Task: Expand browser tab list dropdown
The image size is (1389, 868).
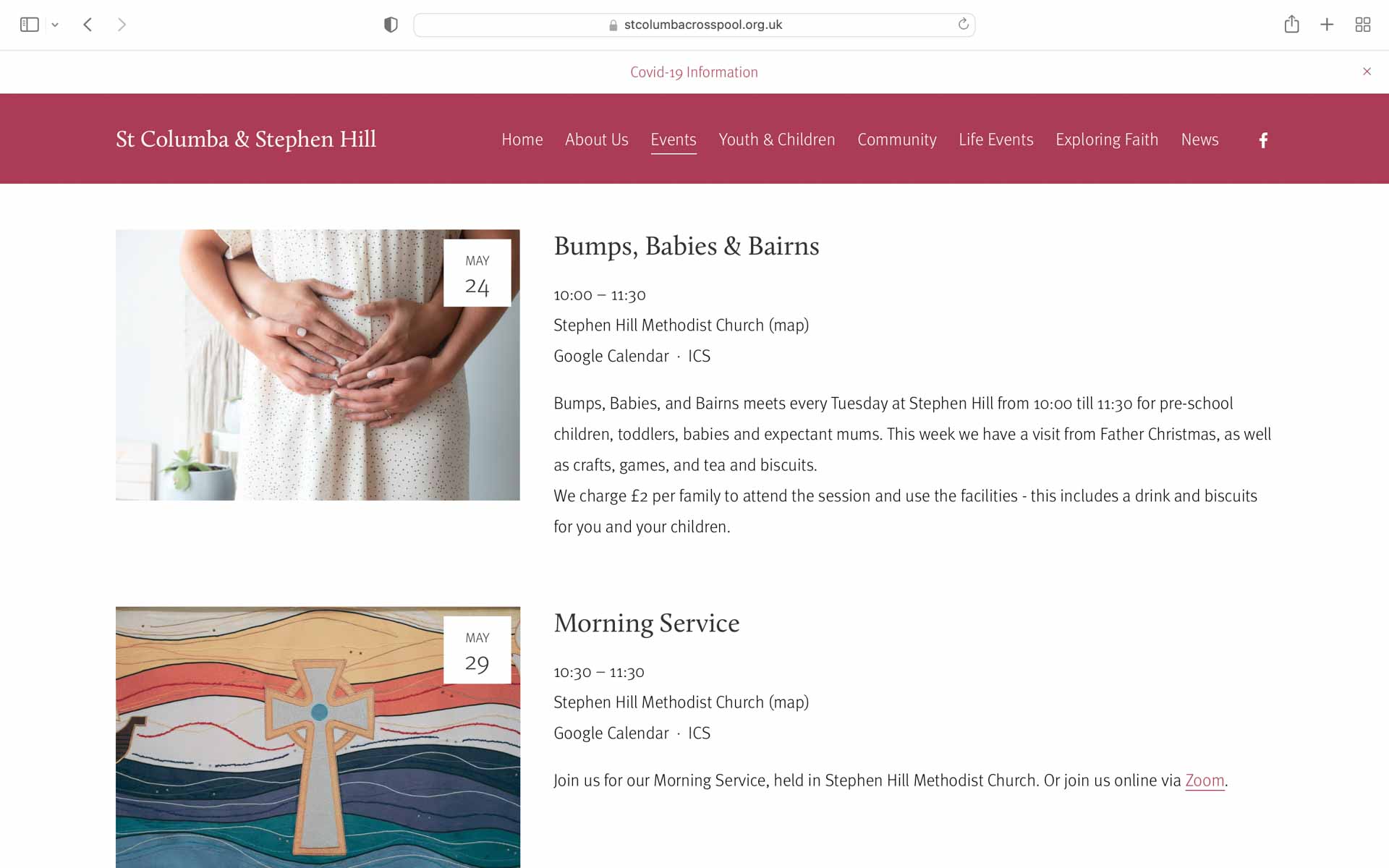Action: point(55,25)
